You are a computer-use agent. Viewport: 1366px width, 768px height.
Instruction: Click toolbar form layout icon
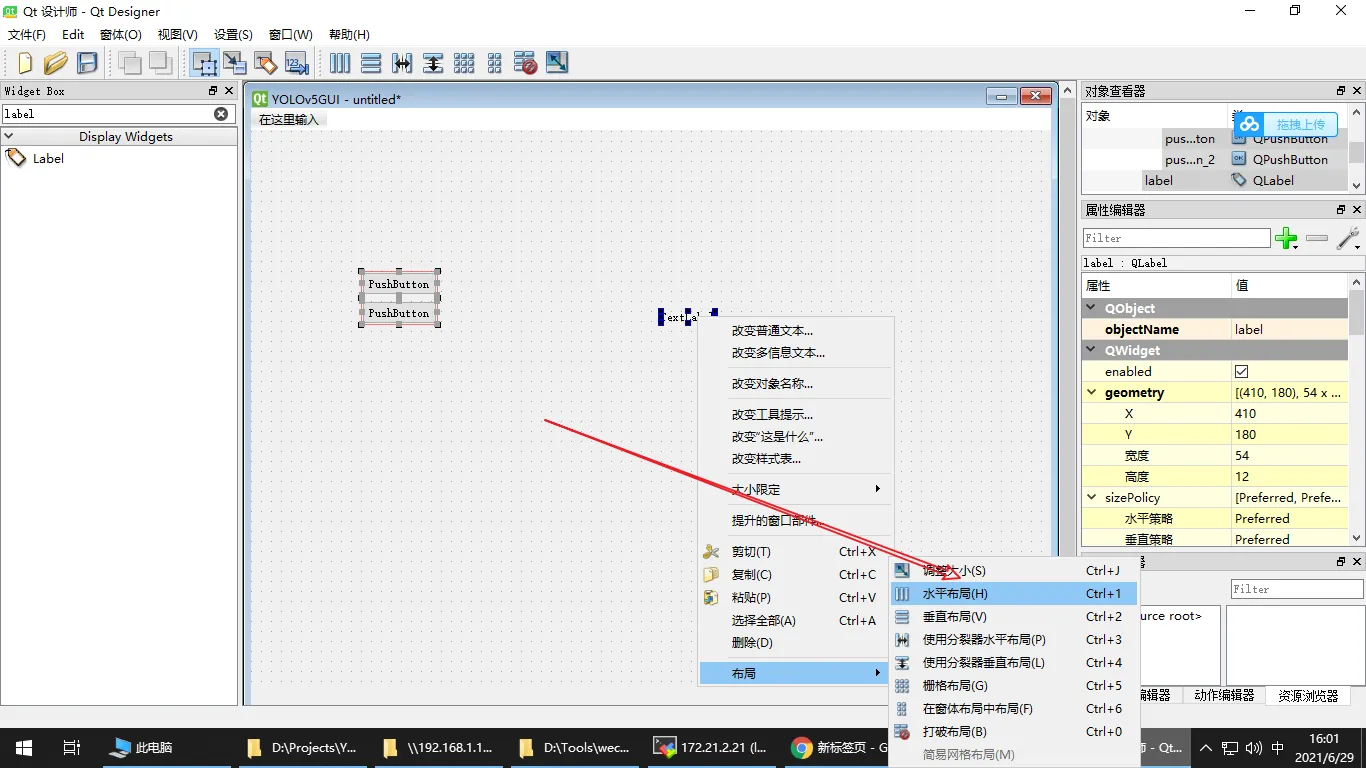click(x=495, y=63)
